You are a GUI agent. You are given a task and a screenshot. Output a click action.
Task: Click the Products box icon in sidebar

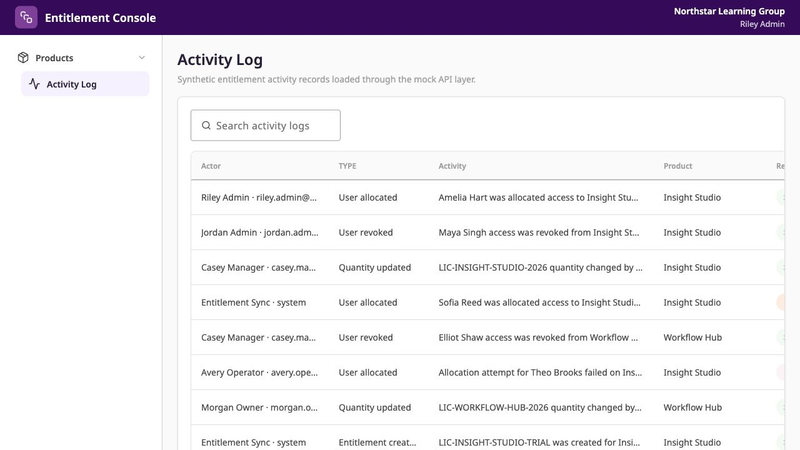tap(23, 58)
